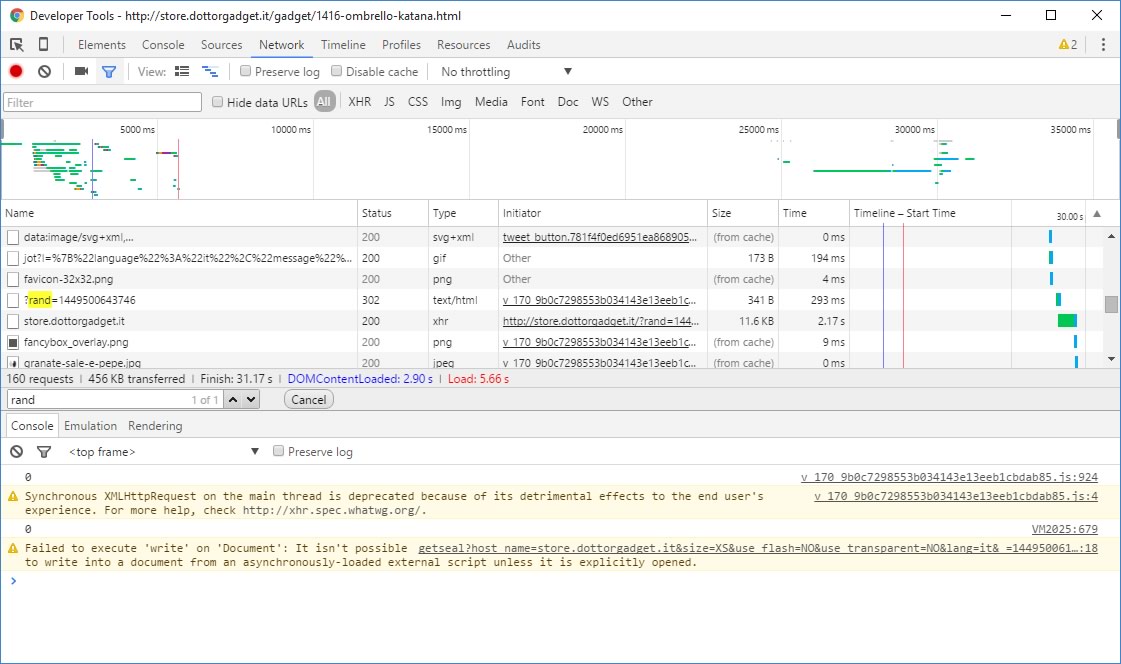Open the Sources tab
This screenshot has width=1121, height=664.
tap(222, 44)
